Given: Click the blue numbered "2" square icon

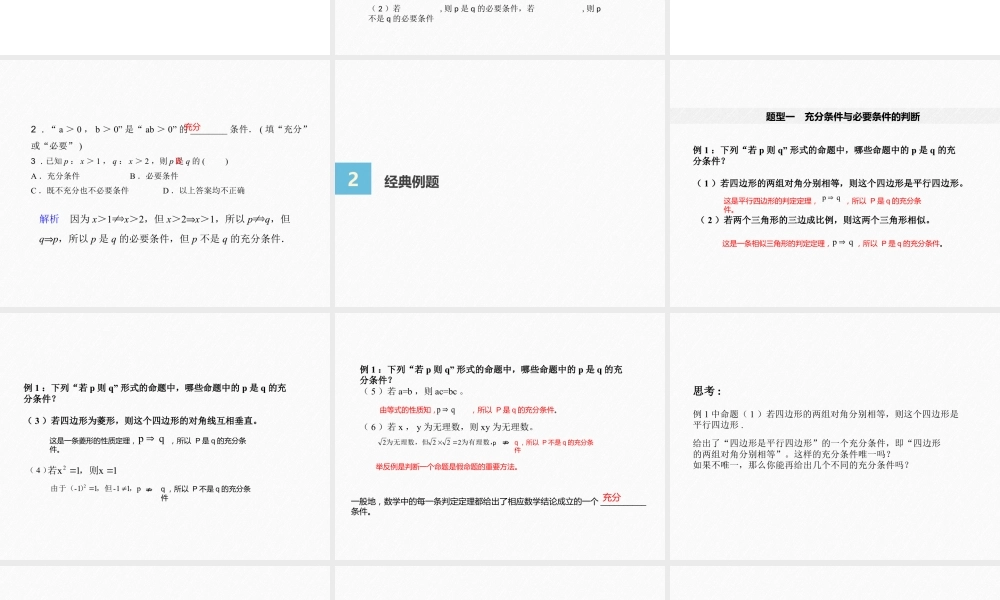Looking at the screenshot, I should pos(352,178).
